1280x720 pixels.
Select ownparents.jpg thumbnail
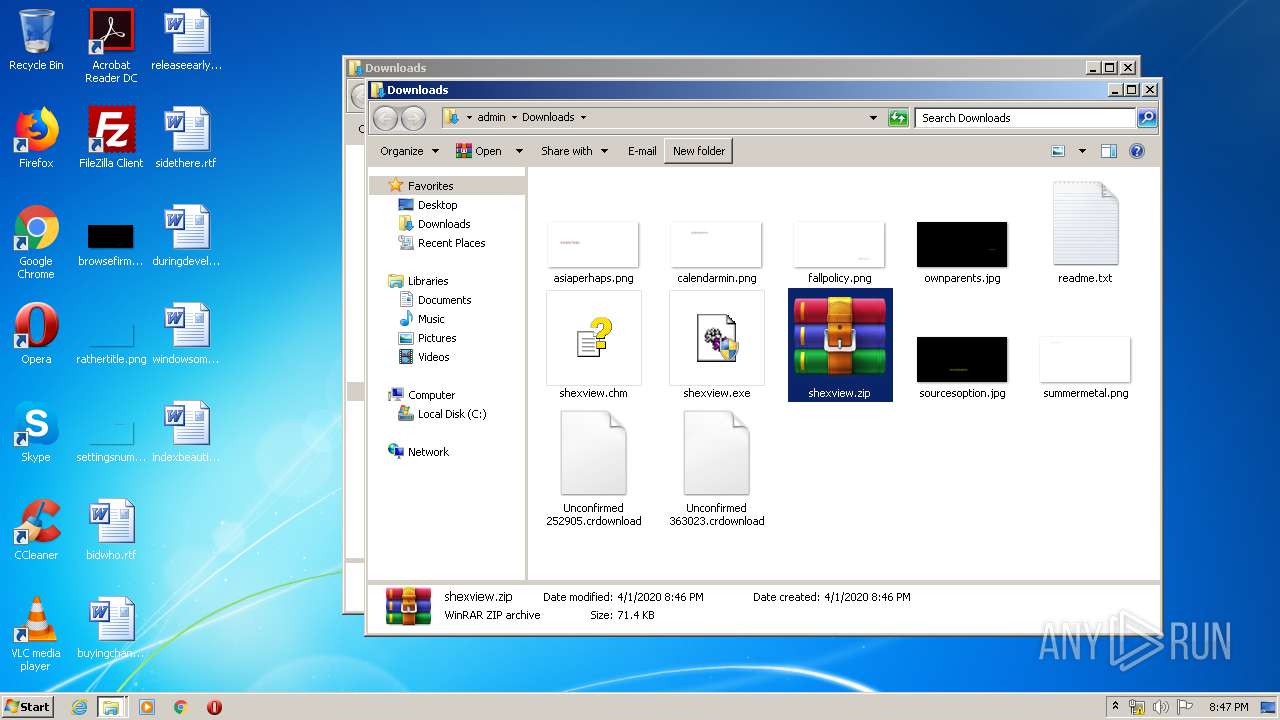click(962, 244)
